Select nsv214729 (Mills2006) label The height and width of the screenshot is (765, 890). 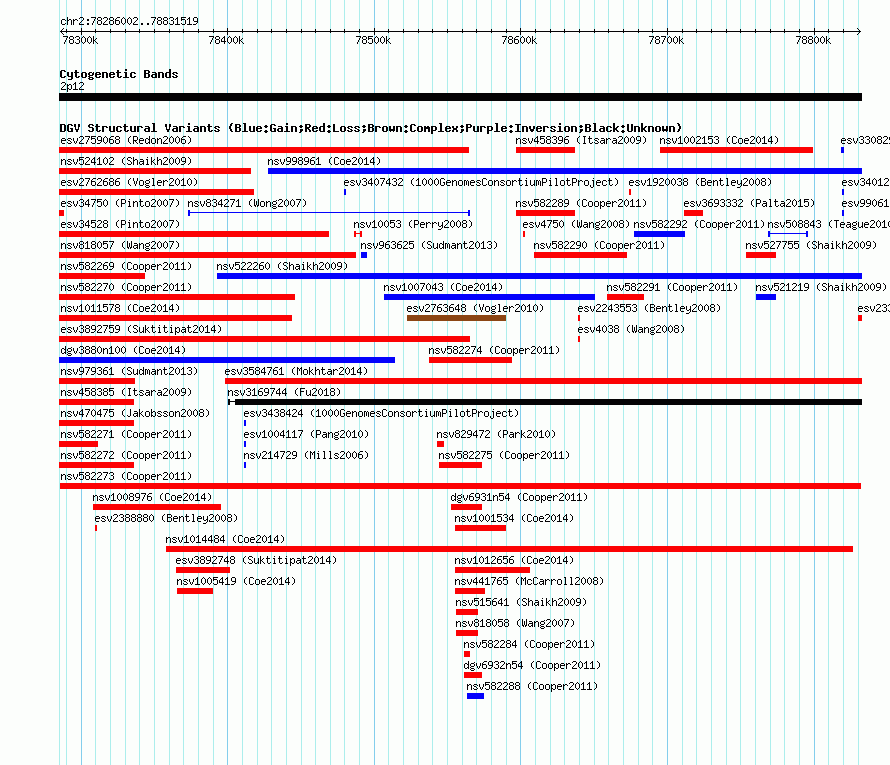point(306,455)
